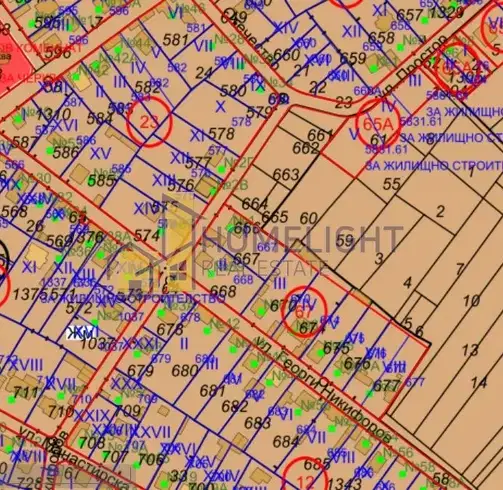
Task: Click the red circle labeled 23
Action: point(148,121)
